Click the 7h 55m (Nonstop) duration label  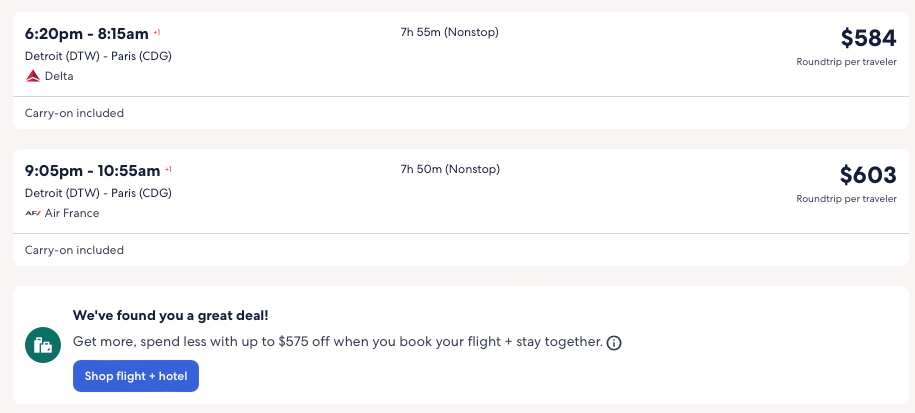pos(449,32)
